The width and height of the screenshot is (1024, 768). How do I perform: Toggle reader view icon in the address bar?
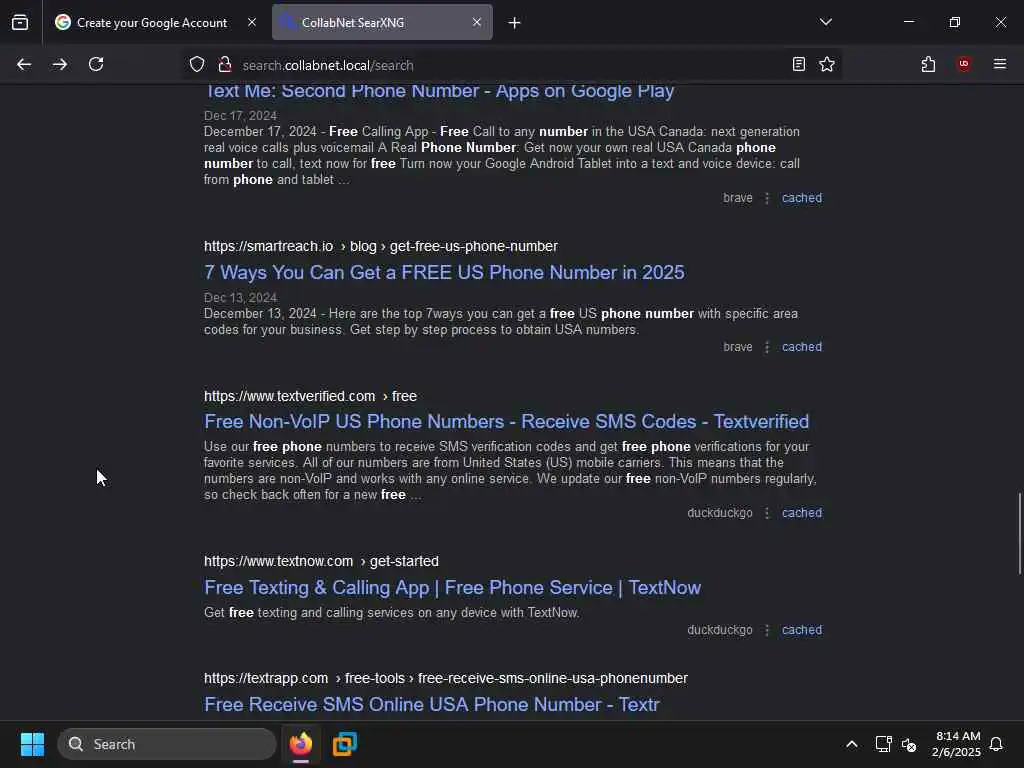coord(799,64)
